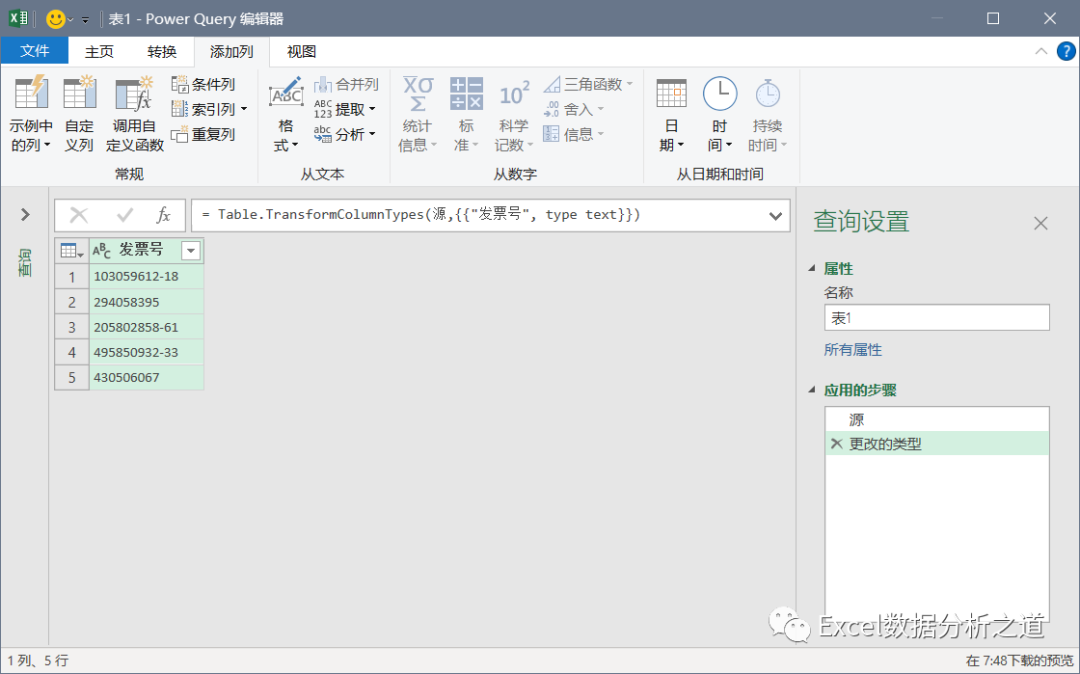Image resolution: width=1080 pixels, height=674 pixels.
Task: Click the vertical 查询 pane label
Action: 25,263
